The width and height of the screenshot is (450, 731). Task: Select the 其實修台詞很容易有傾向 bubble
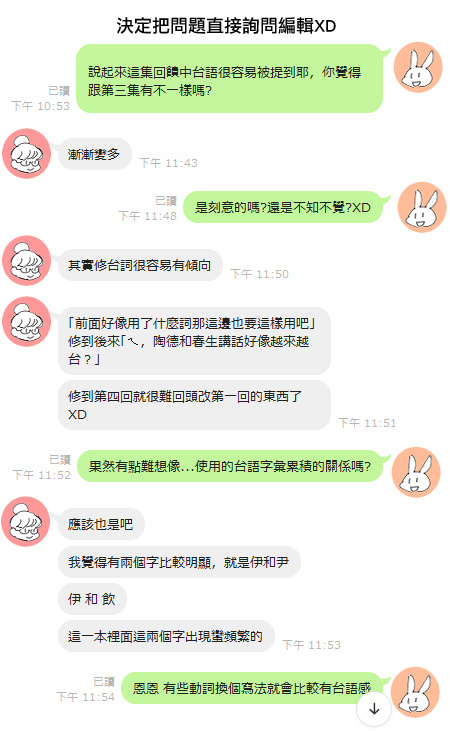140,265
